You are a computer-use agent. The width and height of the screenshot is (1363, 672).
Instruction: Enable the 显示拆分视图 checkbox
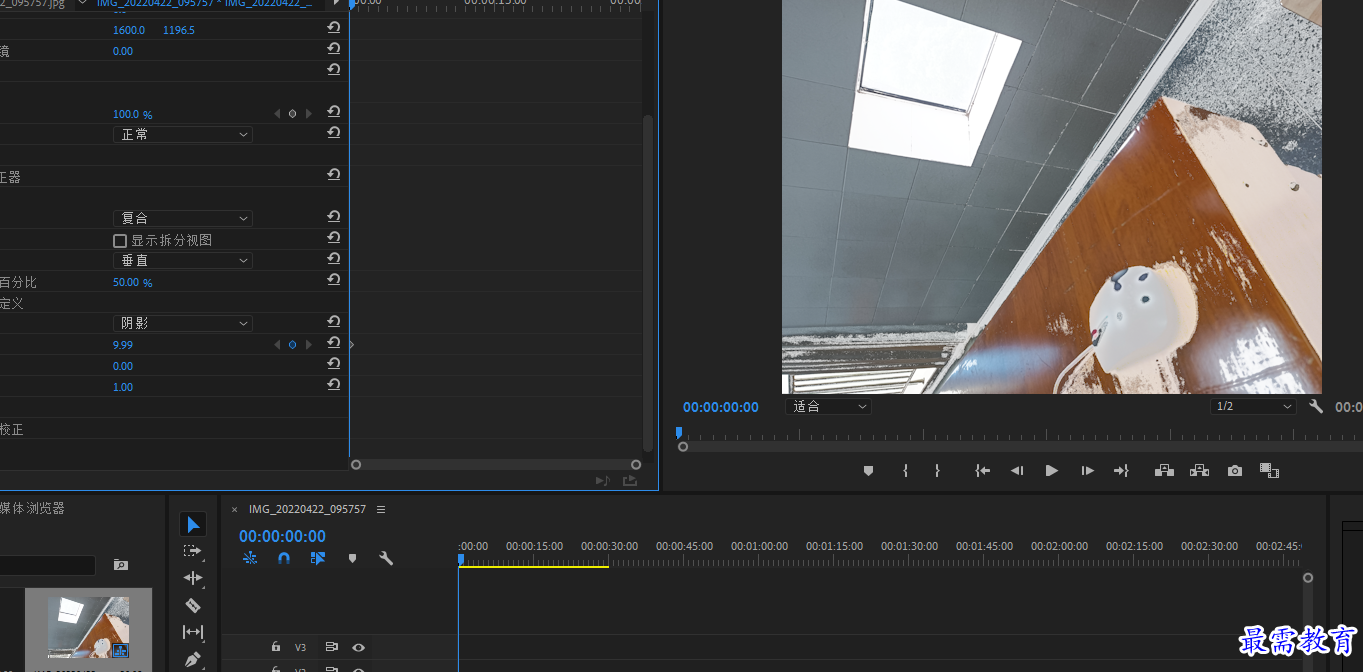120,241
